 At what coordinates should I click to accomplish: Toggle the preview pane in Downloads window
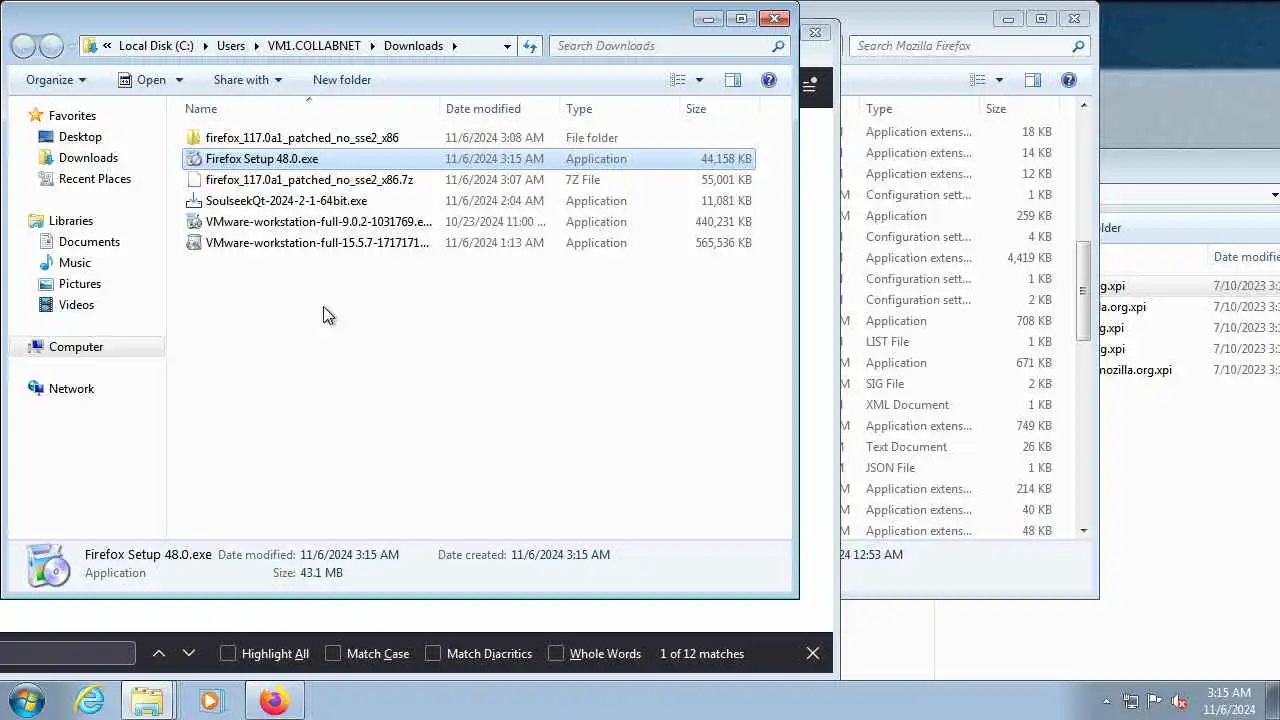pyautogui.click(x=733, y=80)
